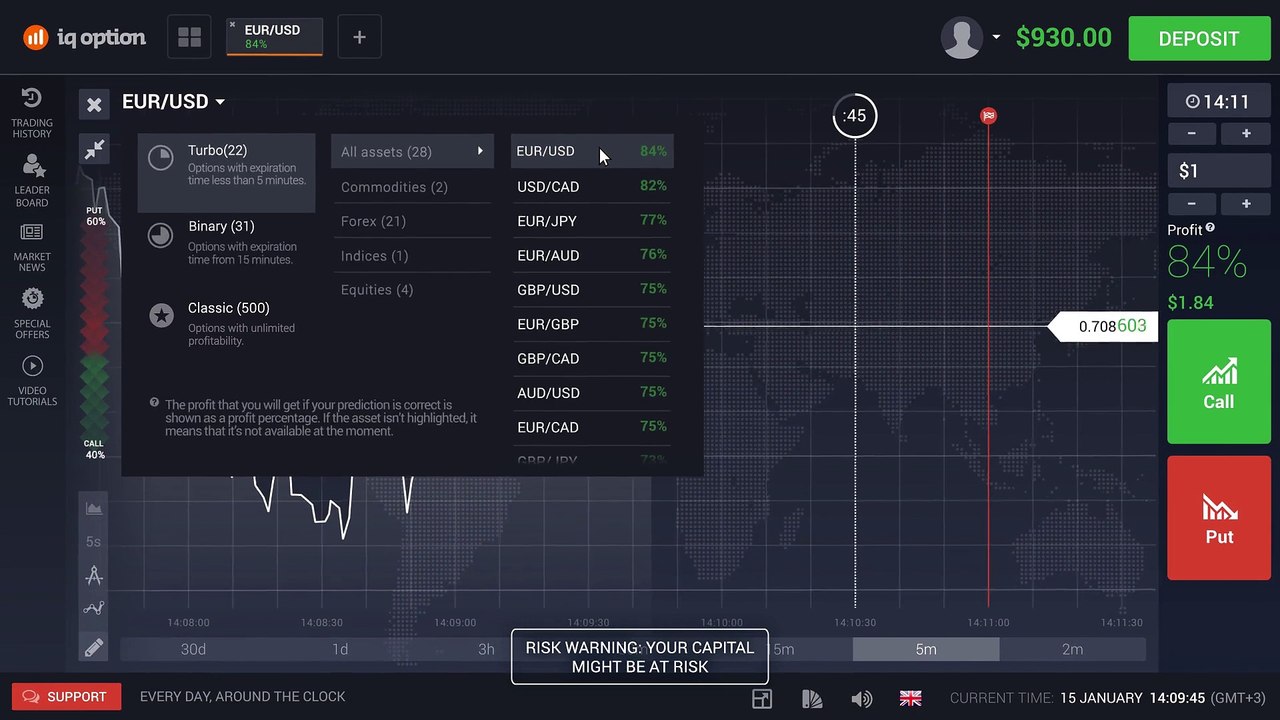Open Video Tutorials in the sidebar
Image resolution: width=1280 pixels, height=720 pixels.
(x=32, y=381)
